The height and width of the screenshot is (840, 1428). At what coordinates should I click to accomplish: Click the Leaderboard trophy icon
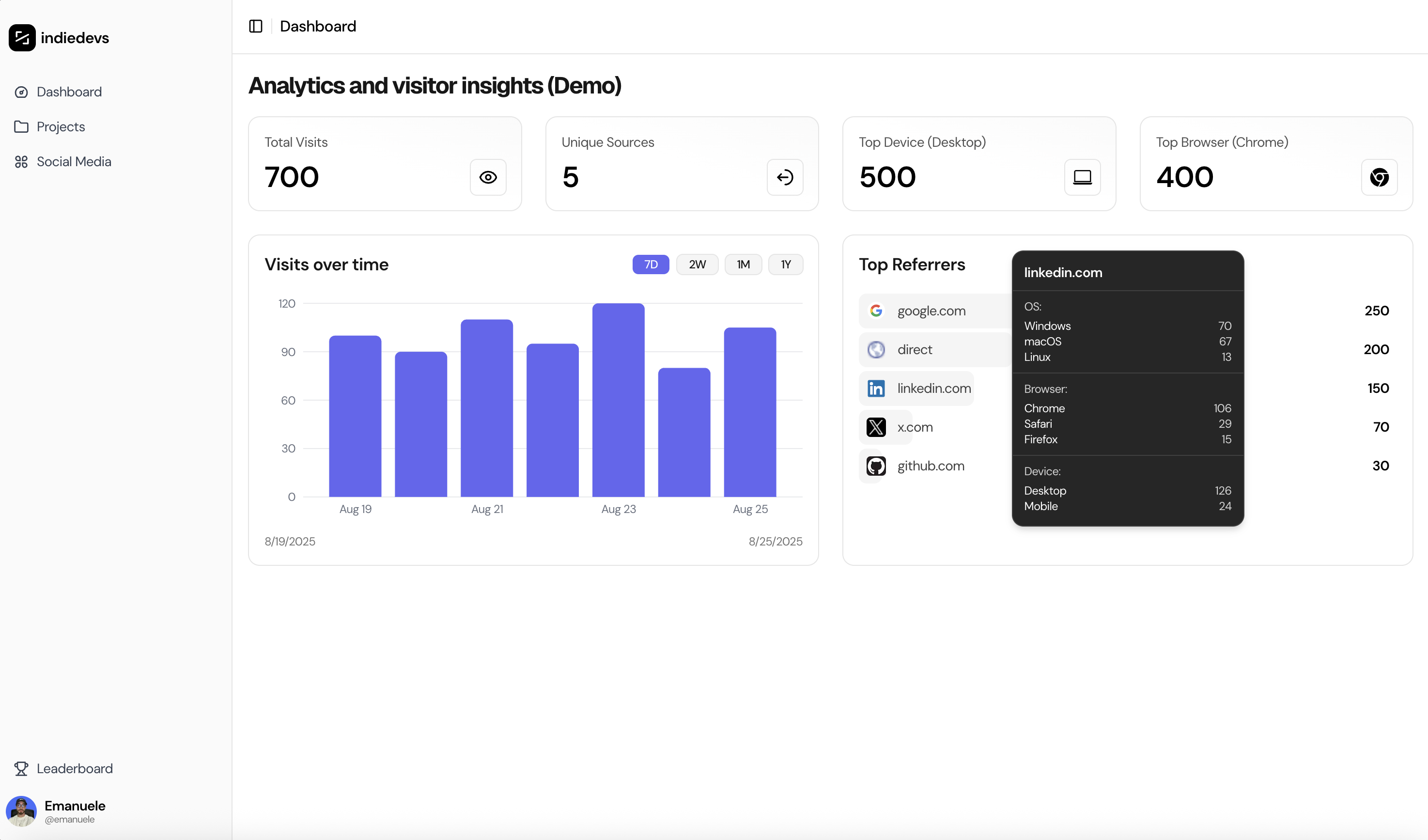[x=21, y=769]
